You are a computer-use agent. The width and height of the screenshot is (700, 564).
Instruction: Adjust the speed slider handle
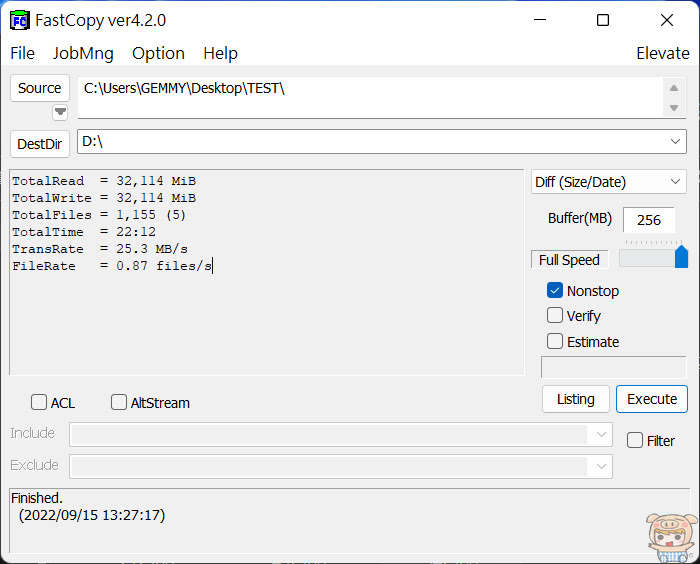coord(681,256)
